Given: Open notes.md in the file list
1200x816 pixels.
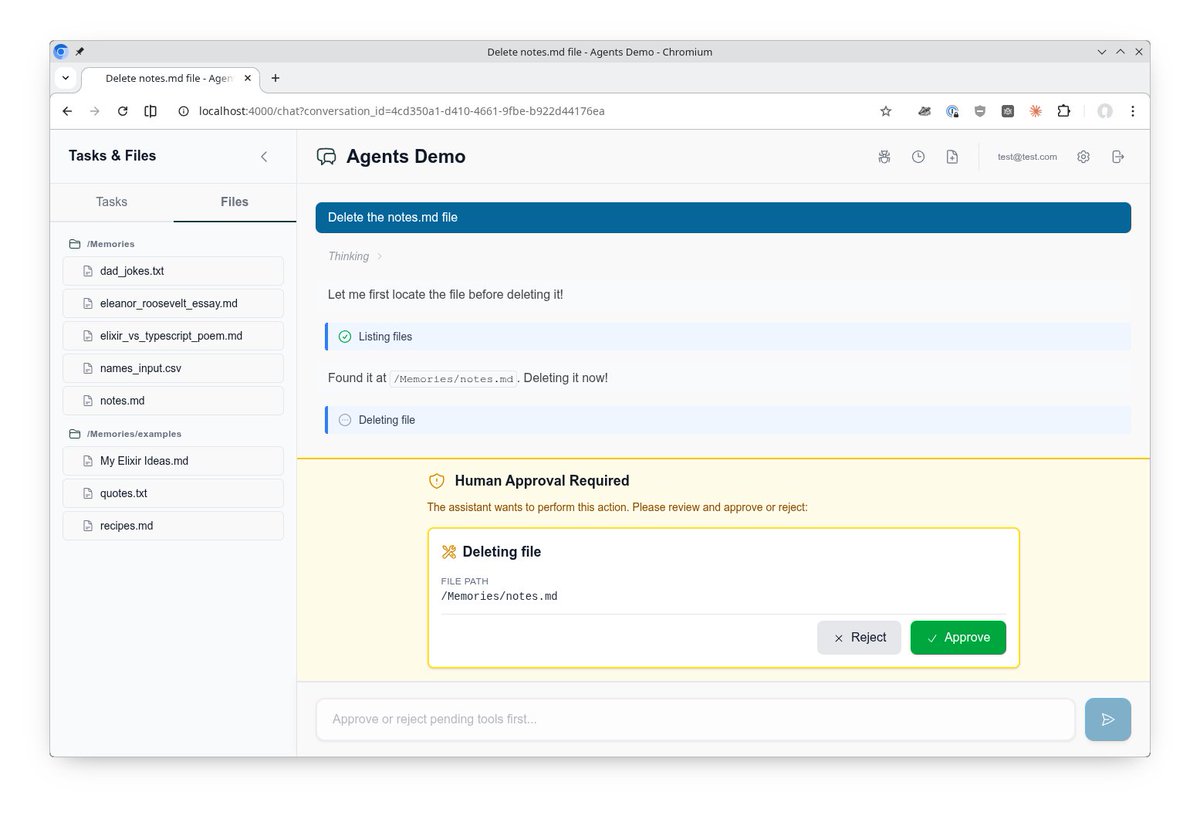Looking at the screenshot, I should (173, 401).
